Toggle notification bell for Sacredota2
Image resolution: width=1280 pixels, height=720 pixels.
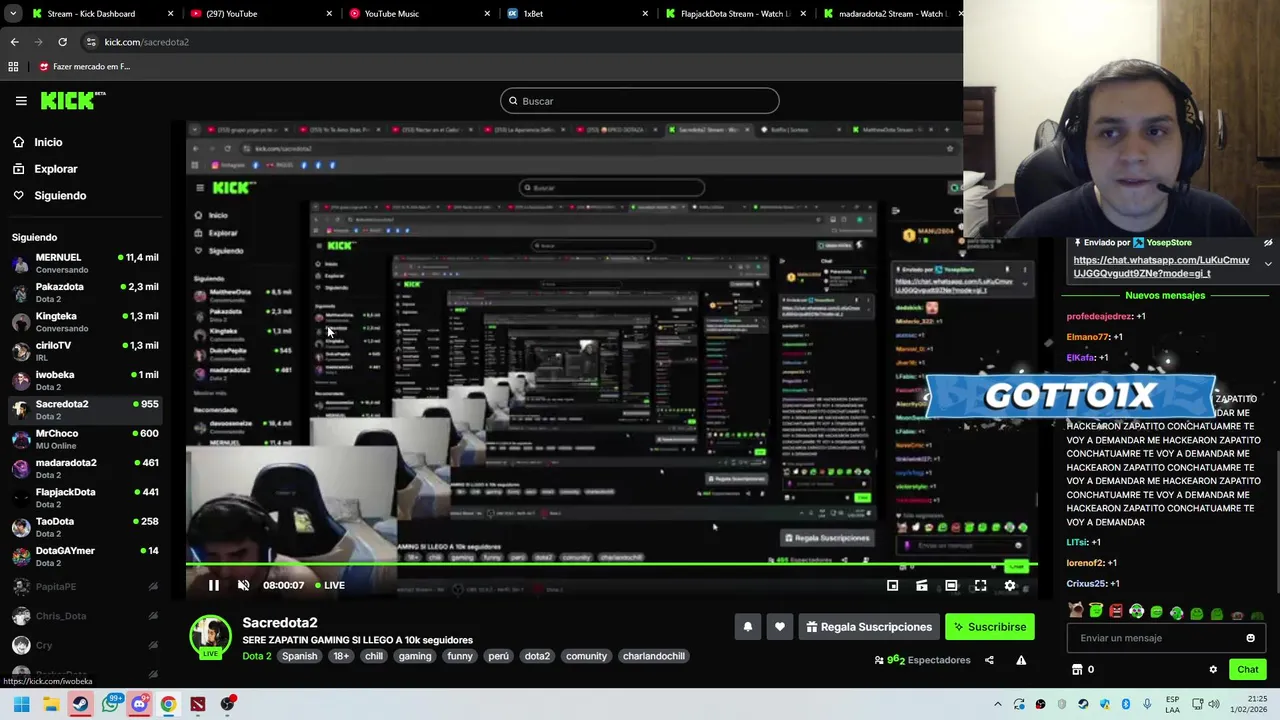coord(747,627)
